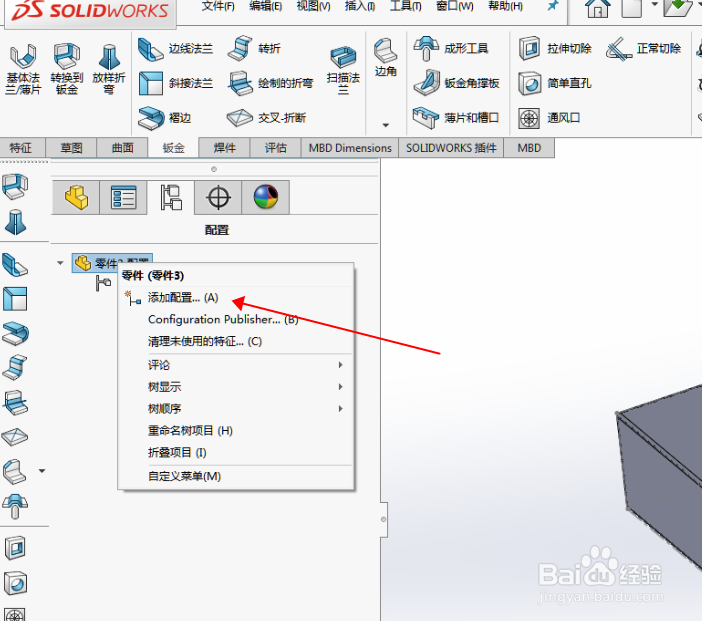Choose 添加配置... (A) from context menu
Screen dimensions: 702x621
tap(236, 298)
